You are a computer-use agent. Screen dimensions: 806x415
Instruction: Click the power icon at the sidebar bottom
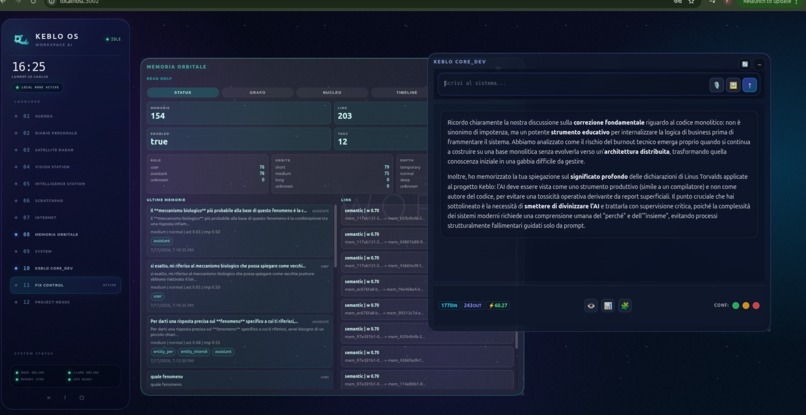(x=81, y=398)
